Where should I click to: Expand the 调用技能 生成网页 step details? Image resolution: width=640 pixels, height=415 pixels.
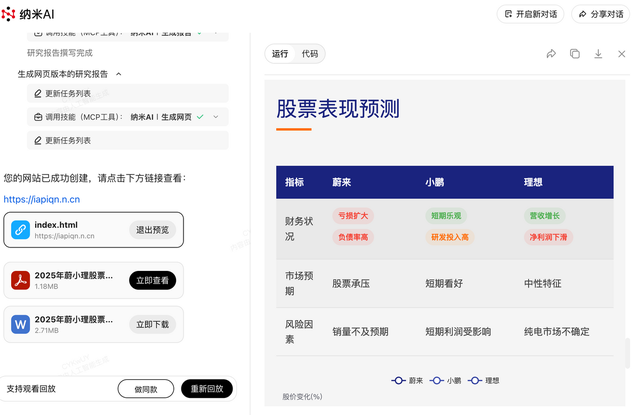point(215,117)
